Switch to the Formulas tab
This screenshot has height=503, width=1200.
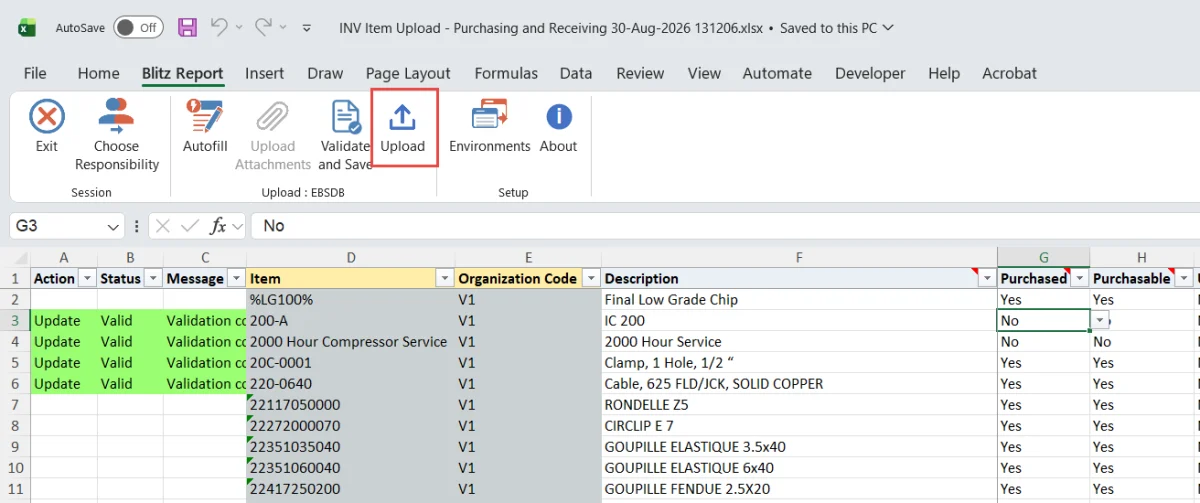(506, 73)
